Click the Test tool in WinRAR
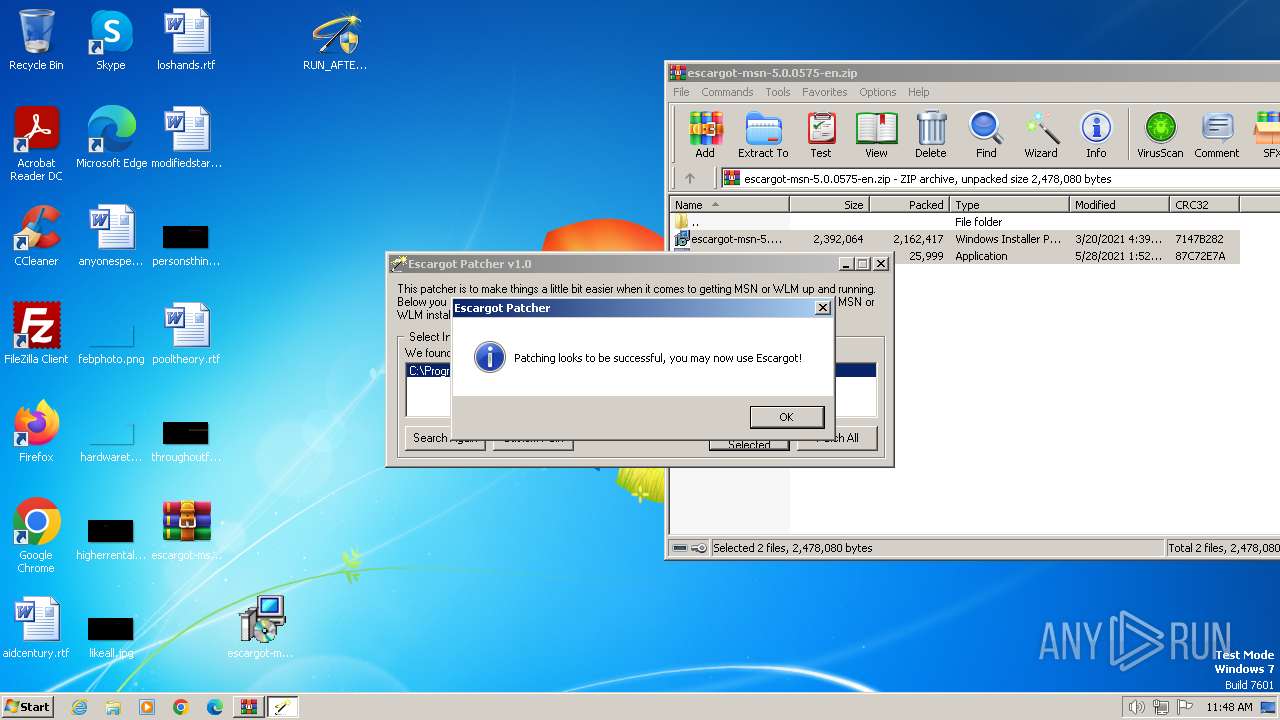This screenshot has height=720, width=1280. click(821, 135)
